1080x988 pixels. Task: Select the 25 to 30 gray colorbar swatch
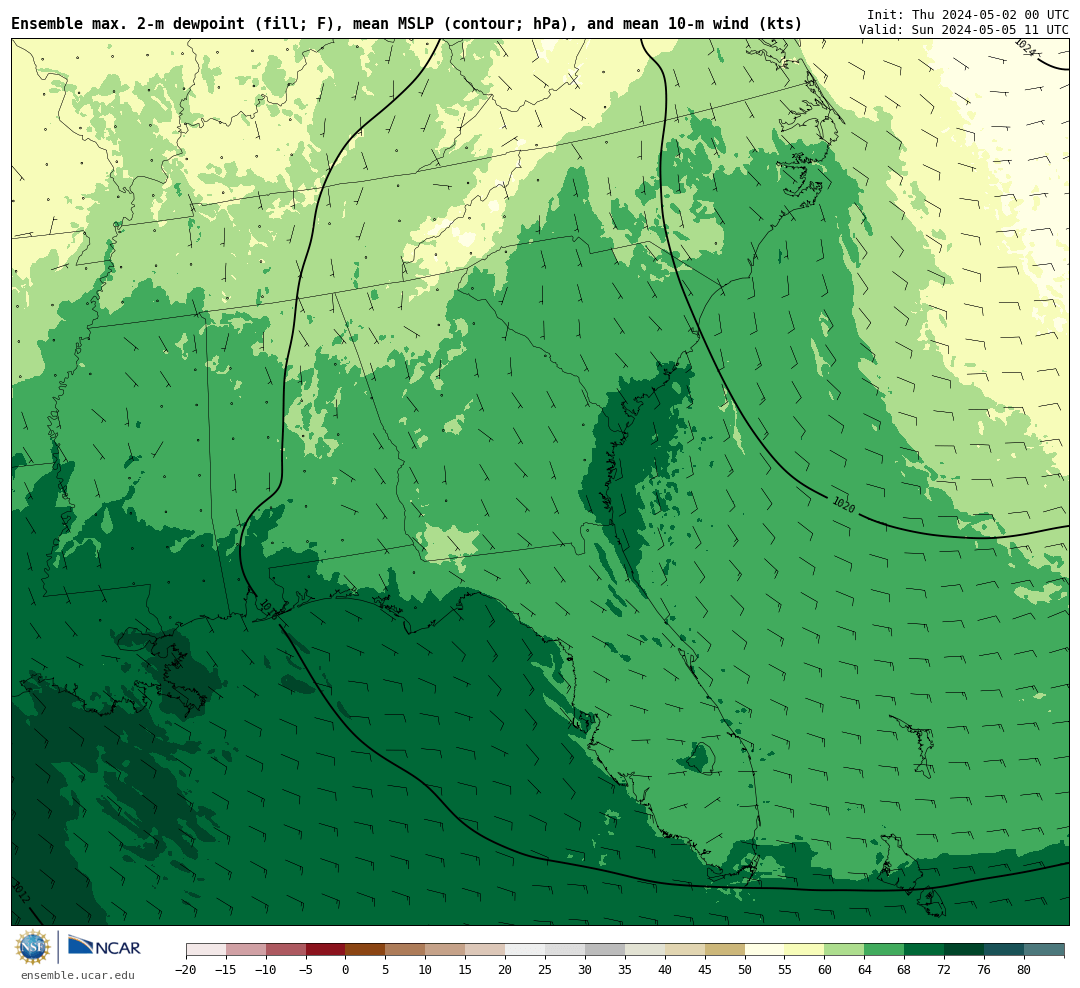point(565,950)
